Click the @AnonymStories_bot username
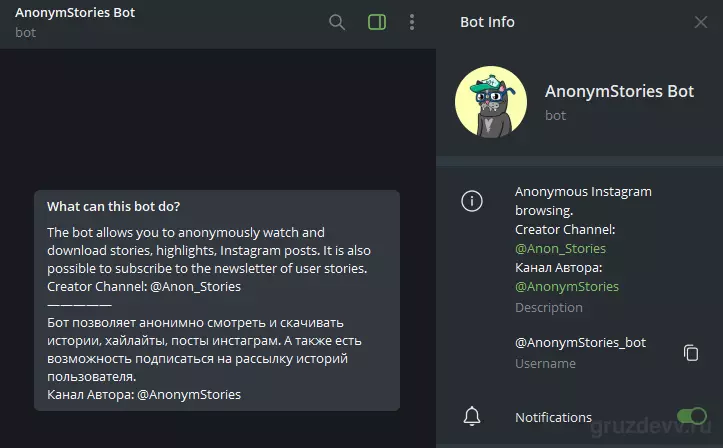 580,342
